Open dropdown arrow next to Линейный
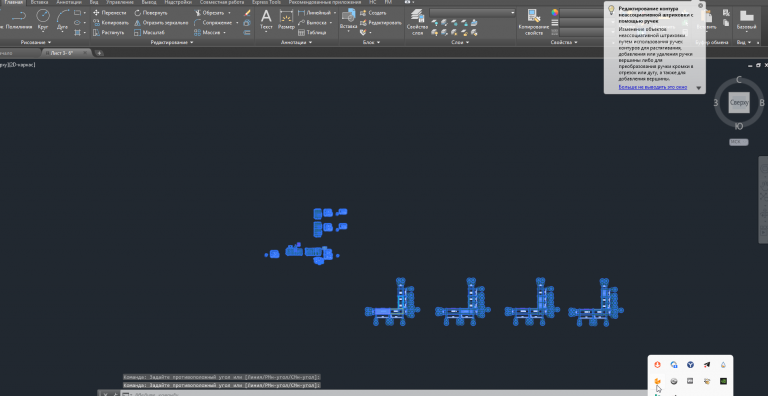 [x=335, y=13]
